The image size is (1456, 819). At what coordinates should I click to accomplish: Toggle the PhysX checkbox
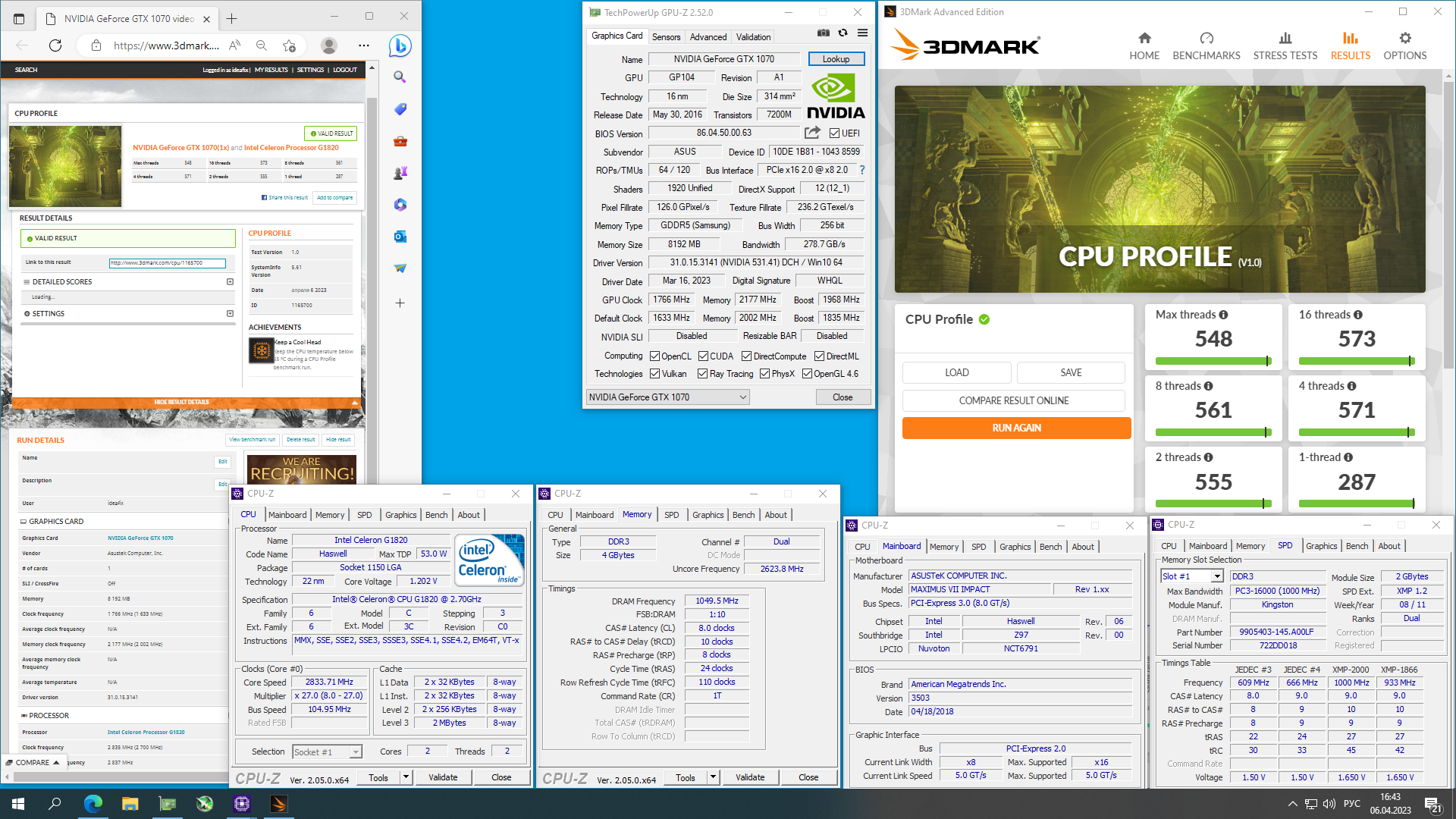click(764, 374)
